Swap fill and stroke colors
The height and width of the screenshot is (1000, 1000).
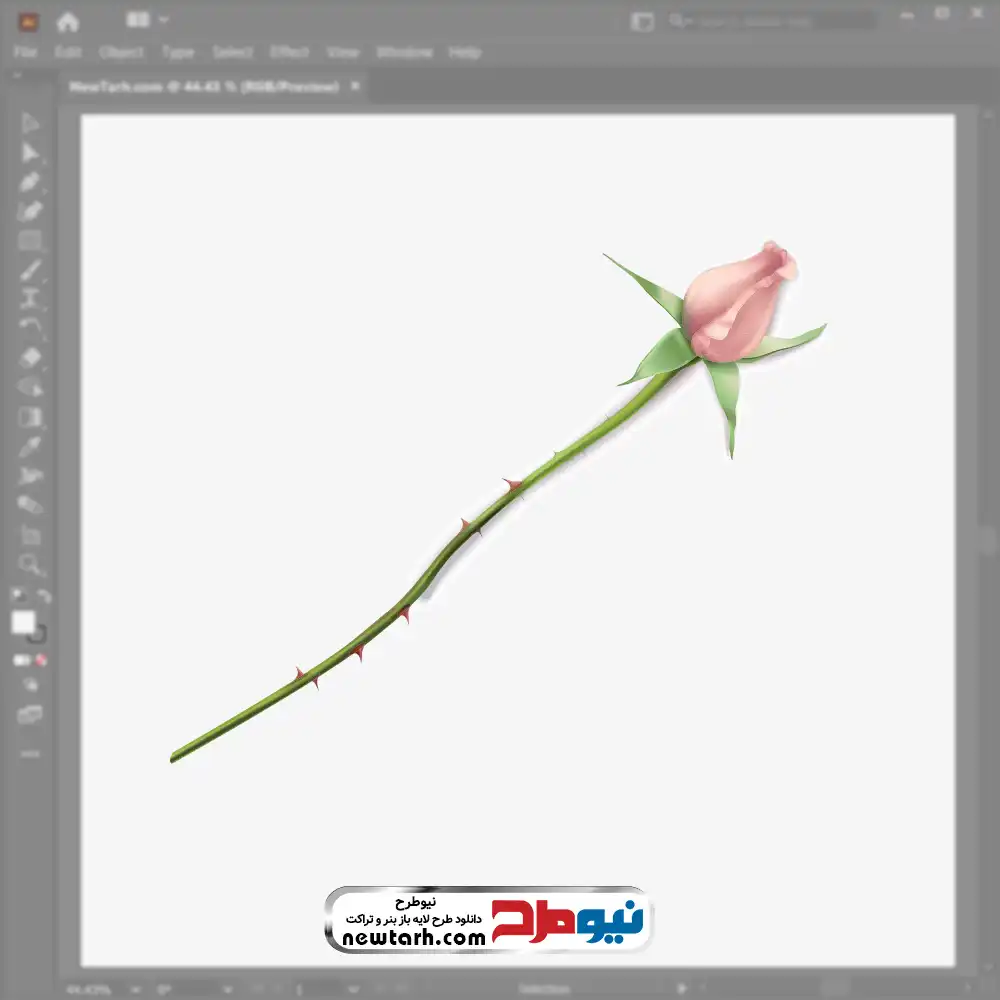(44, 596)
